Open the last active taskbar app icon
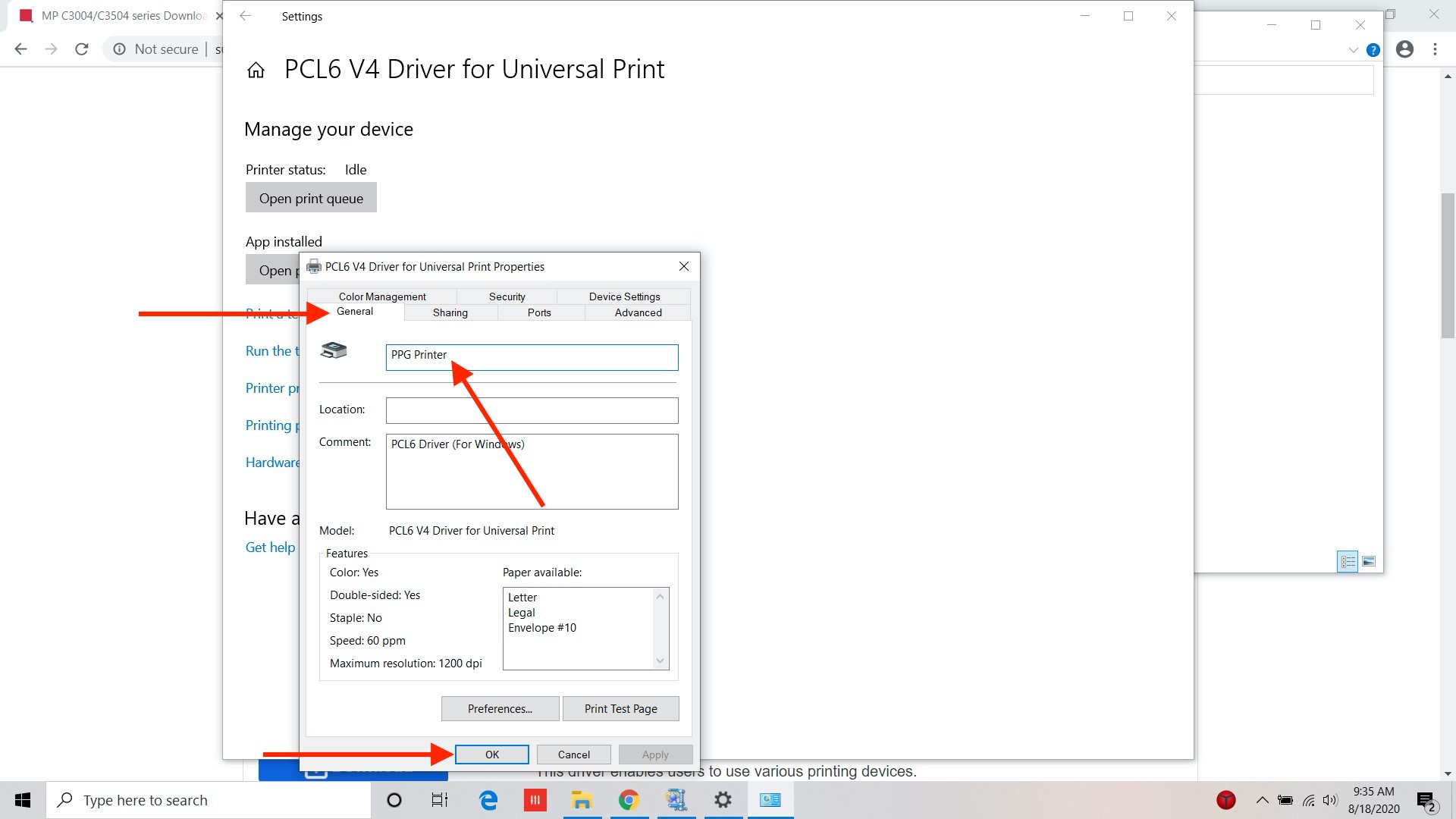 770,800
